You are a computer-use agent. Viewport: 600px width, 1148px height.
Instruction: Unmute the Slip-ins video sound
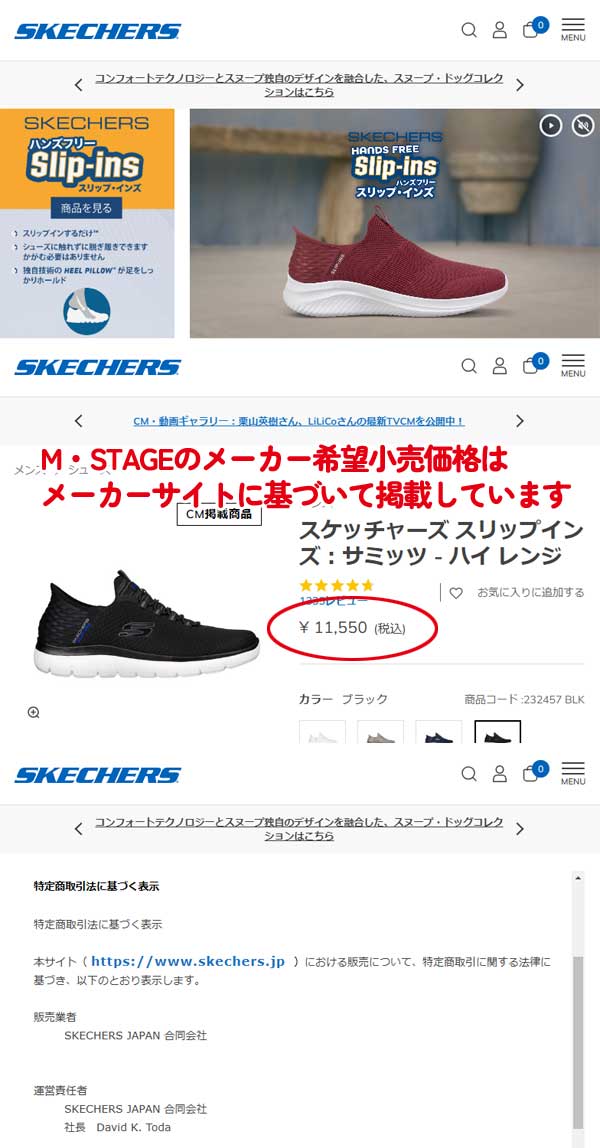tap(582, 126)
